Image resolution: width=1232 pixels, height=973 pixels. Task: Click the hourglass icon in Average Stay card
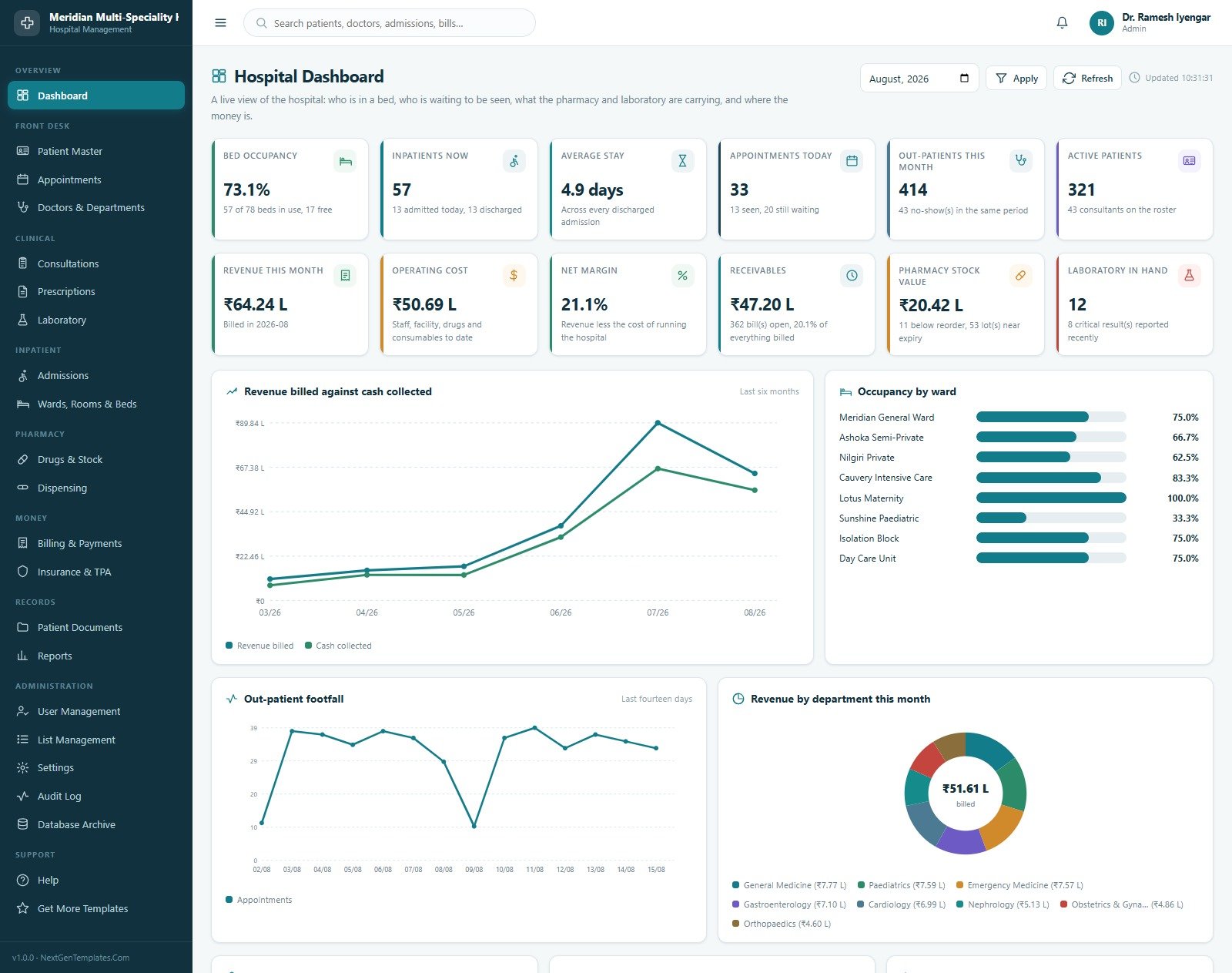click(x=682, y=161)
